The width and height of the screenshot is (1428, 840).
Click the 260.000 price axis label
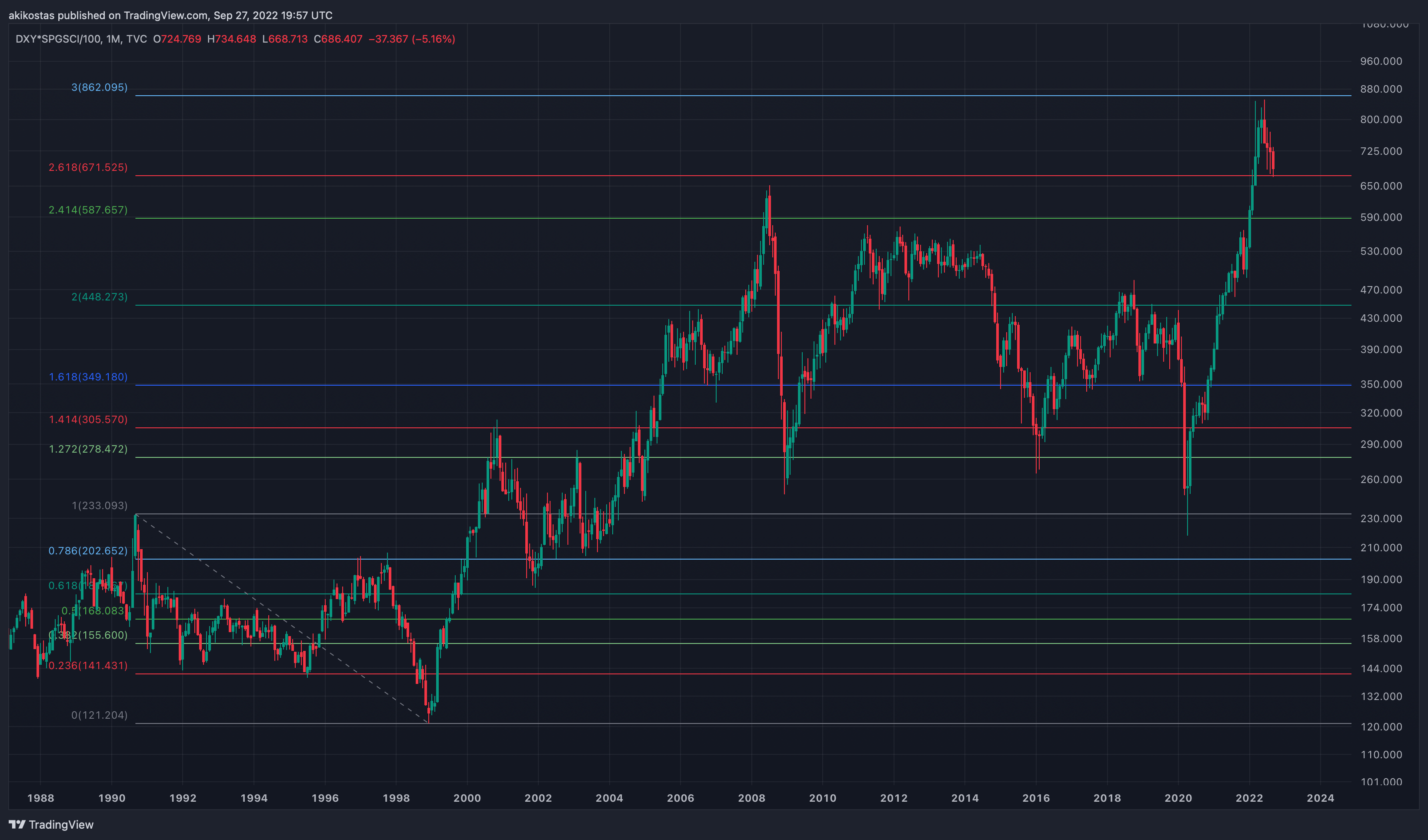pyautogui.click(x=1381, y=479)
